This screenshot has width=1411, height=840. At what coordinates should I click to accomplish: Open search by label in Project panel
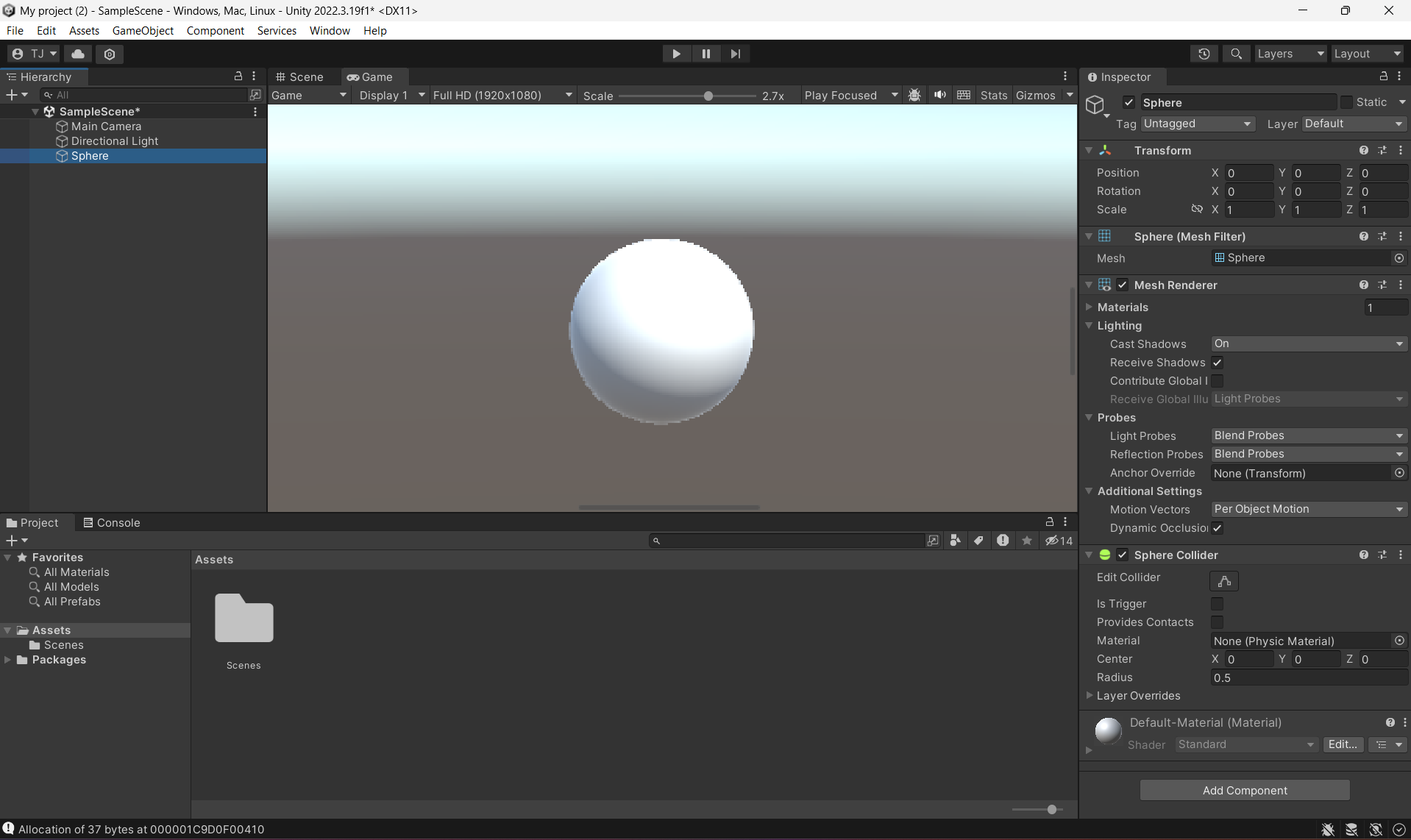click(x=978, y=541)
